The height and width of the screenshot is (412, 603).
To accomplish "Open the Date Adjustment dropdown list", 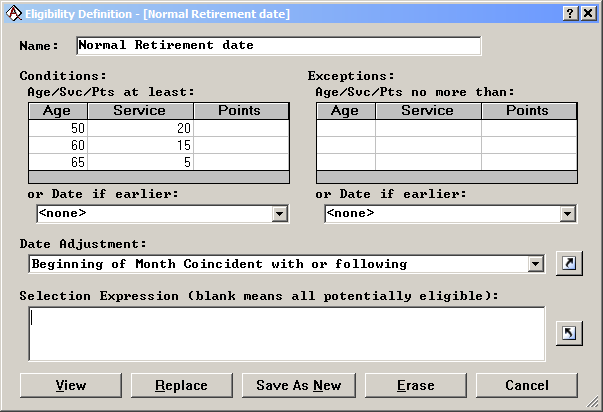I will (535, 264).
